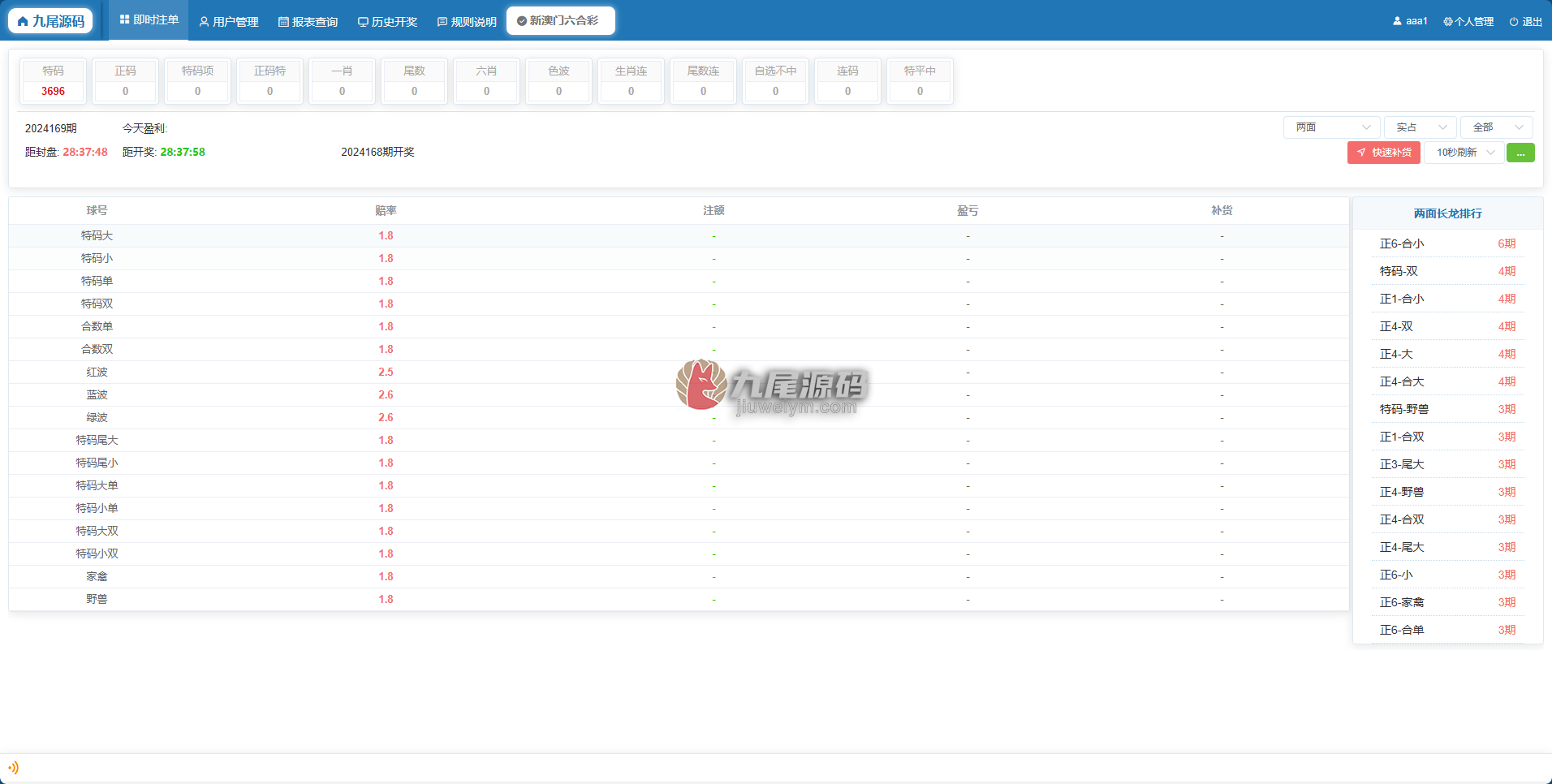
Task: Click the 九尾源码 home logo button
Action: tap(50, 21)
